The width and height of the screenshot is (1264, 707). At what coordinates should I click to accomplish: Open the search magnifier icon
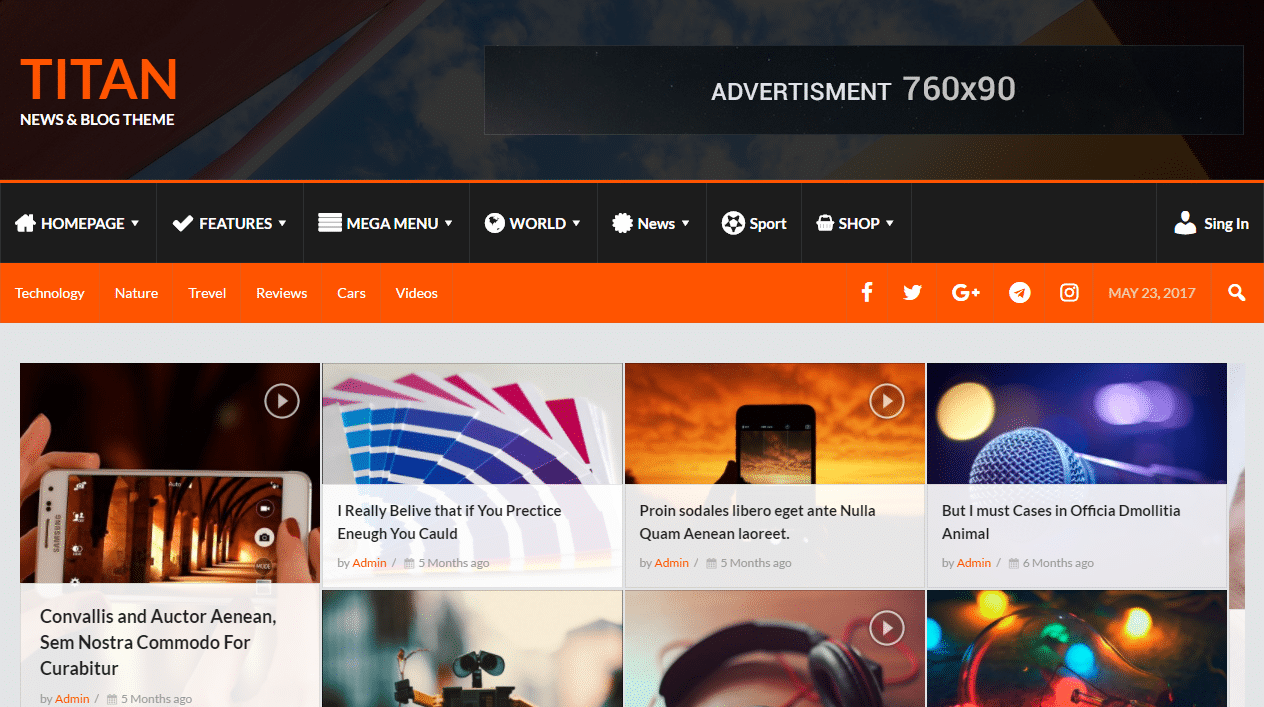click(x=1237, y=293)
